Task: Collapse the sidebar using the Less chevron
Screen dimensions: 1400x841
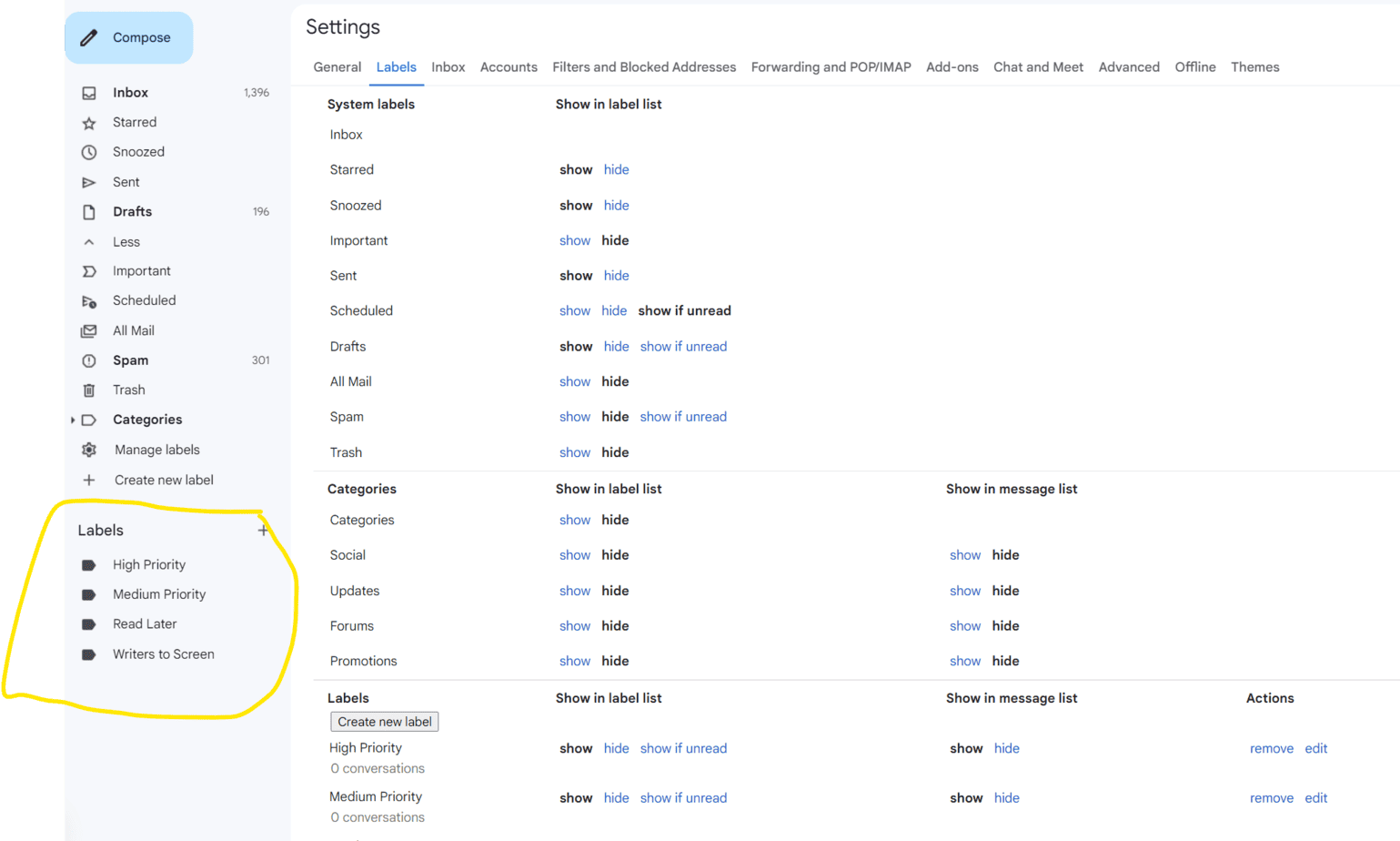Action: [x=87, y=241]
